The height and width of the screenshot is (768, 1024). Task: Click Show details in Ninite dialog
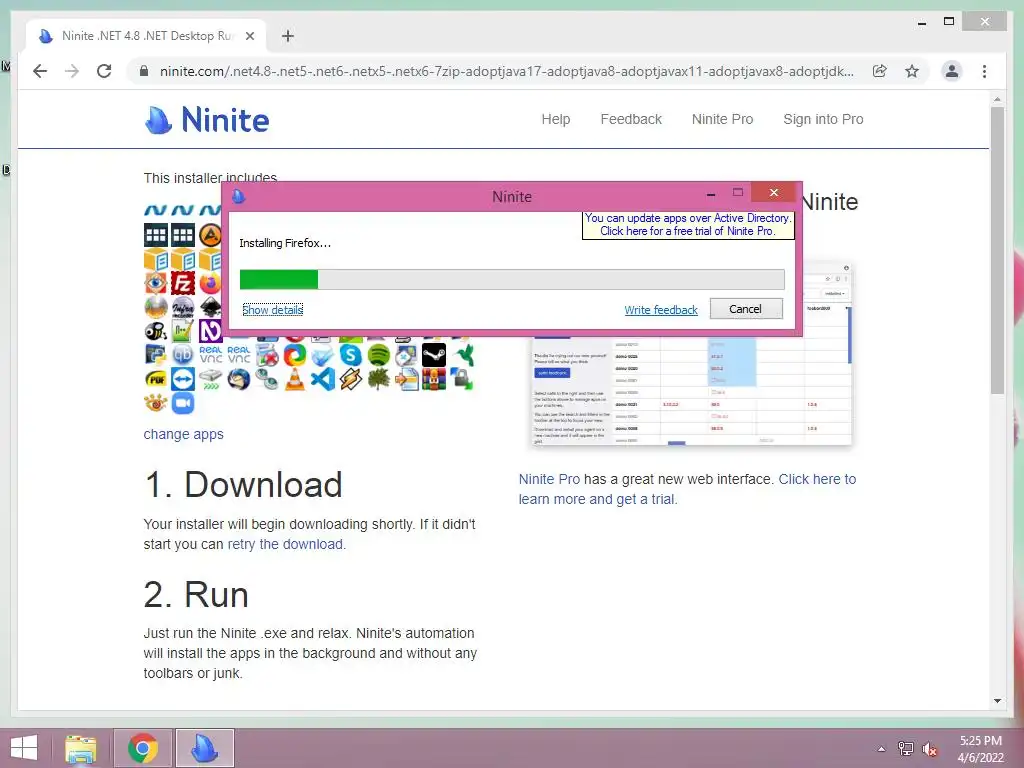click(272, 310)
